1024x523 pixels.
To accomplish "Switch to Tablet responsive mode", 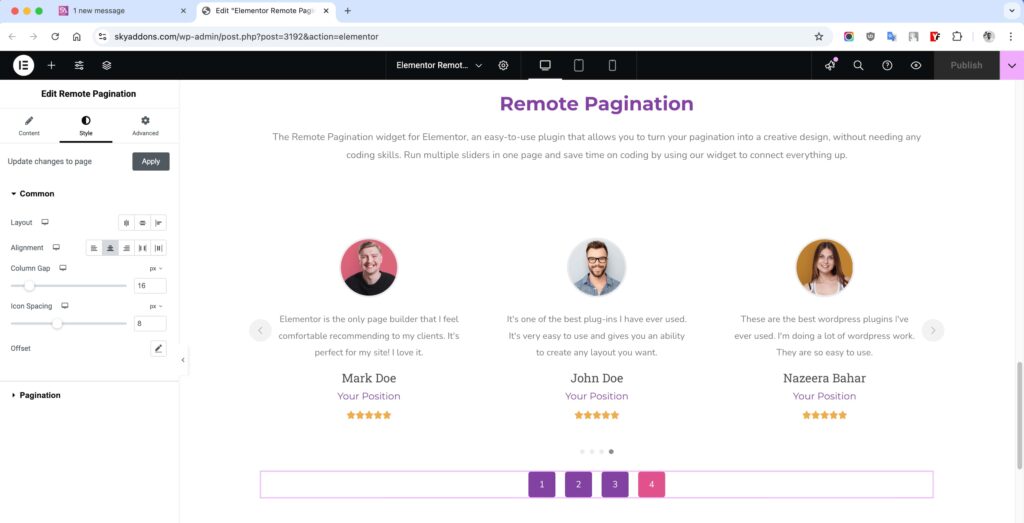I will [x=579, y=65].
